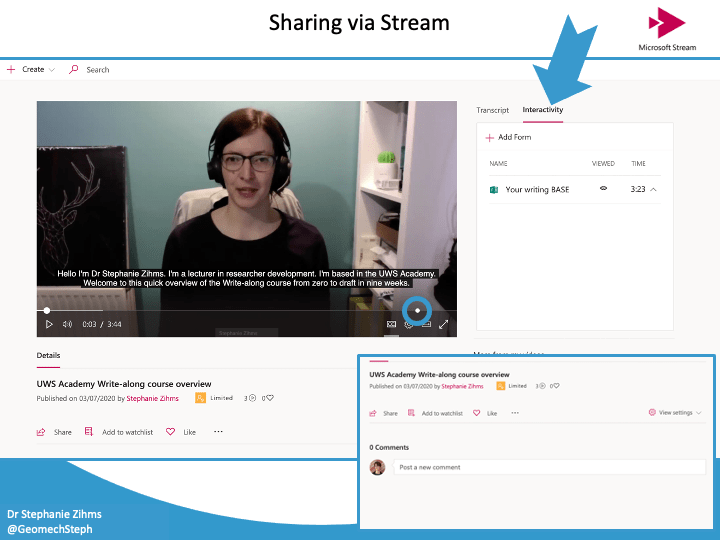Viewport: 720px width, 540px height.
Task: Play the video with the play button
Action: 49,324
